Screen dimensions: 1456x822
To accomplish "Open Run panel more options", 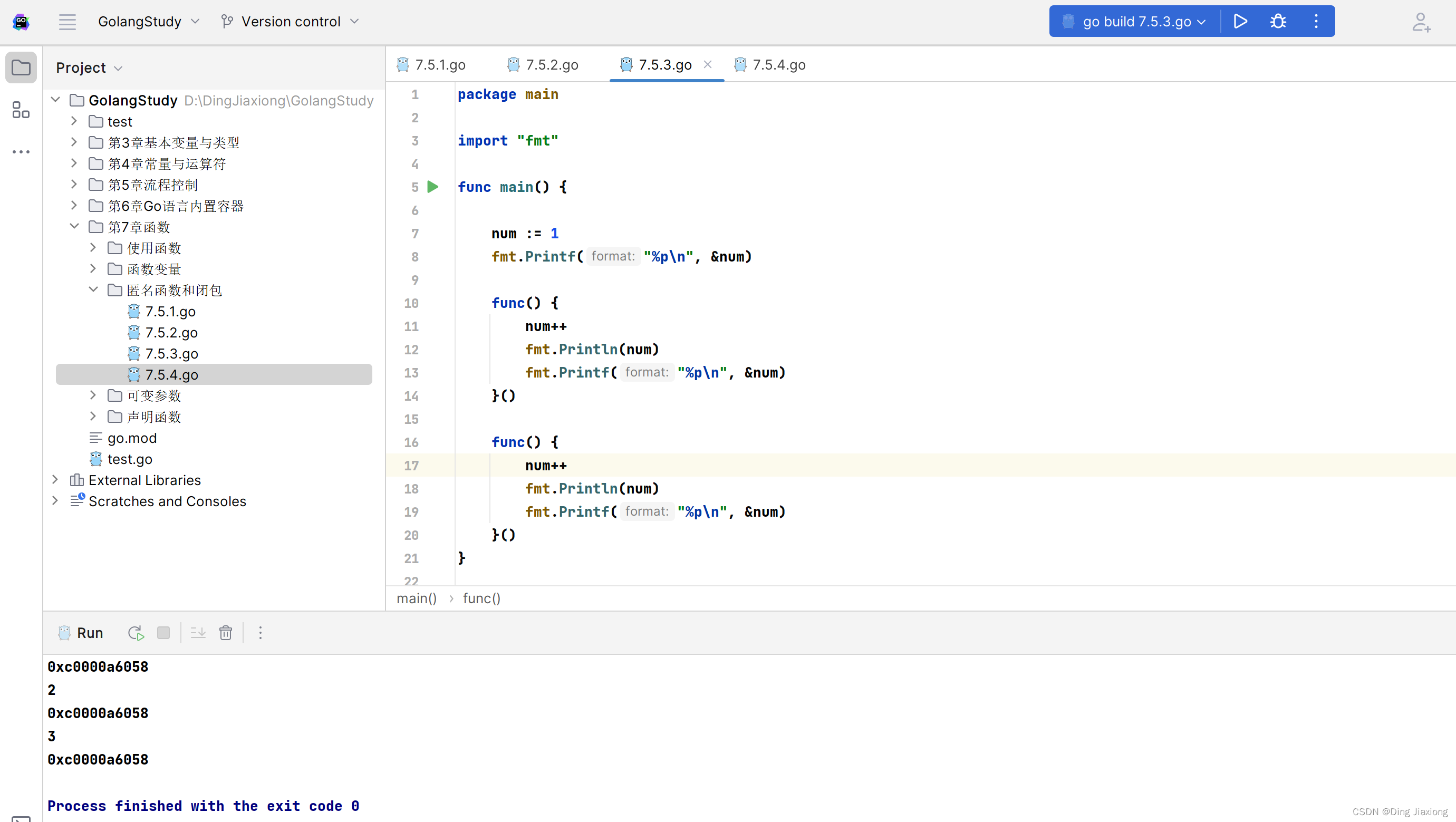I will pyautogui.click(x=260, y=633).
